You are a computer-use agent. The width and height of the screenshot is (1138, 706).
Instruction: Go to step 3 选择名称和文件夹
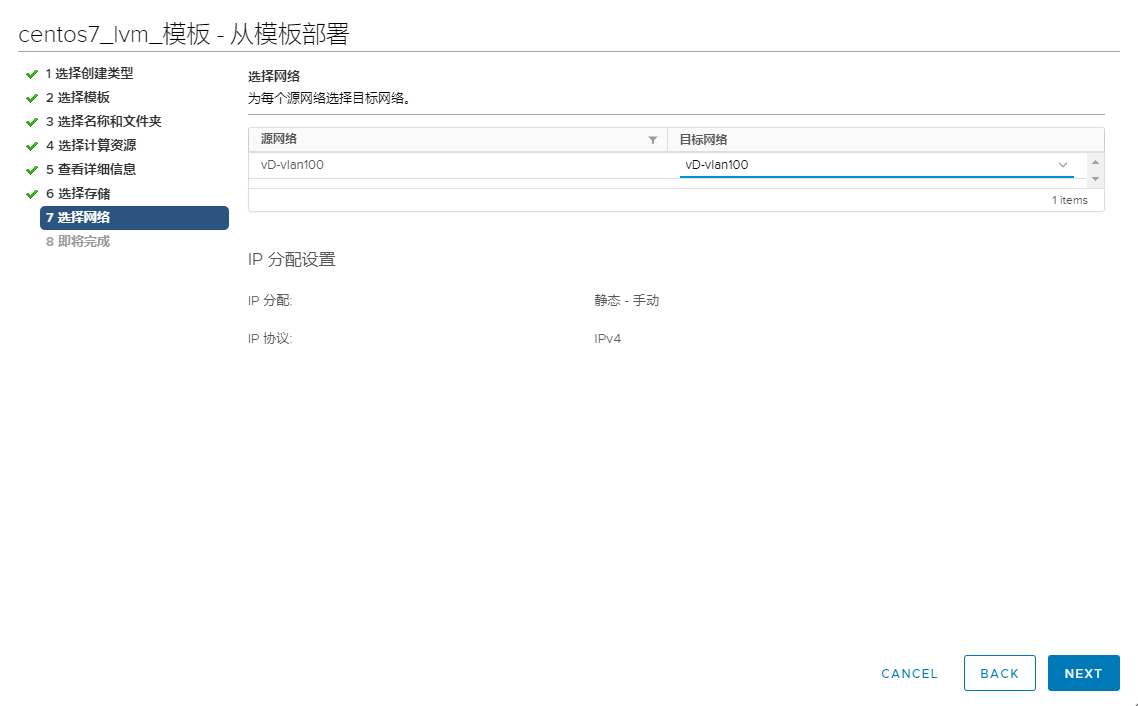[x=104, y=121]
